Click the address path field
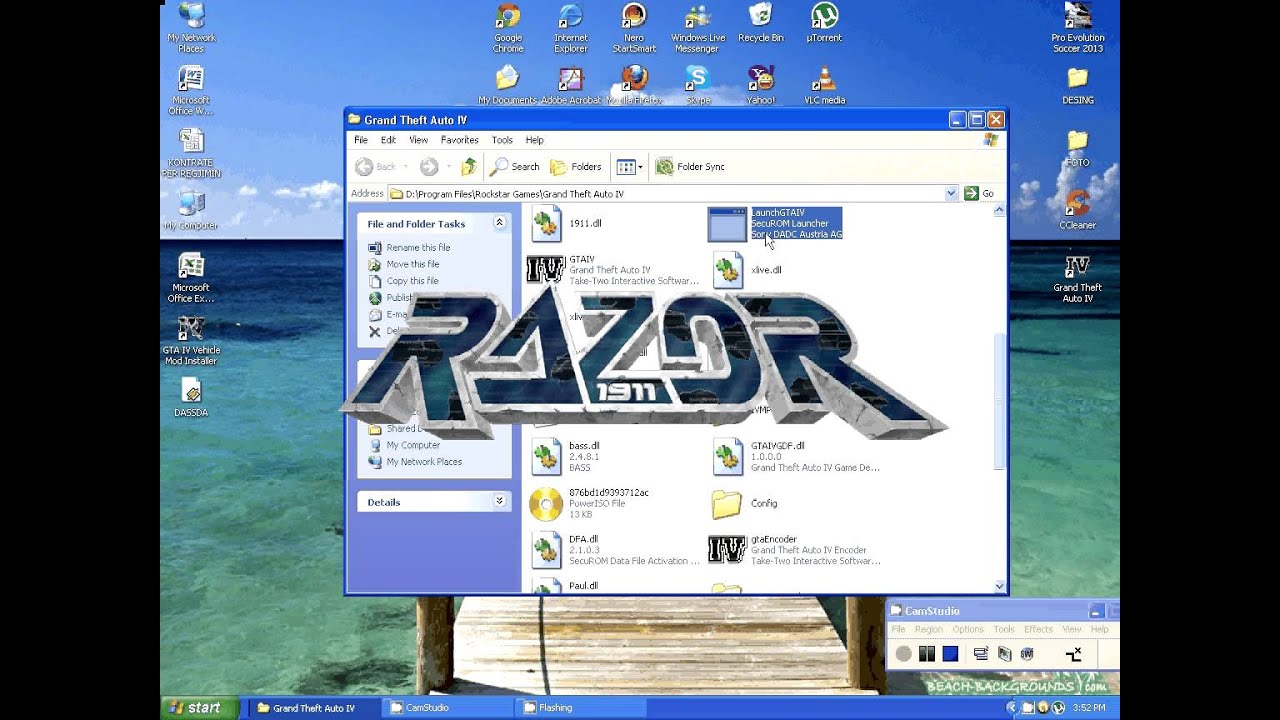The height and width of the screenshot is (720, 1280). [x=673, y=194]
